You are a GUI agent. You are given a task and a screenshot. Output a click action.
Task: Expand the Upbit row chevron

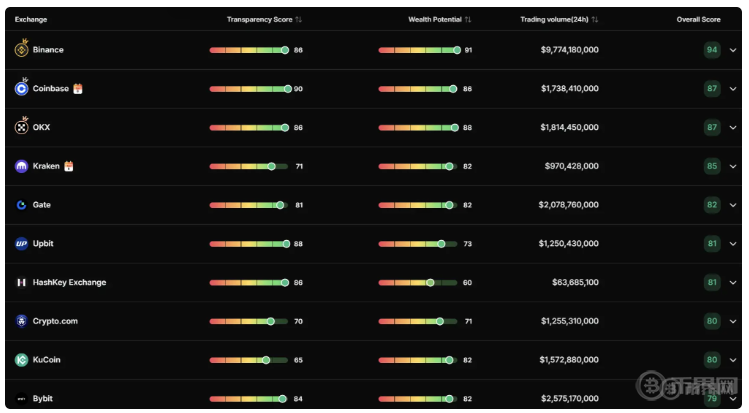tap(733, 244)
